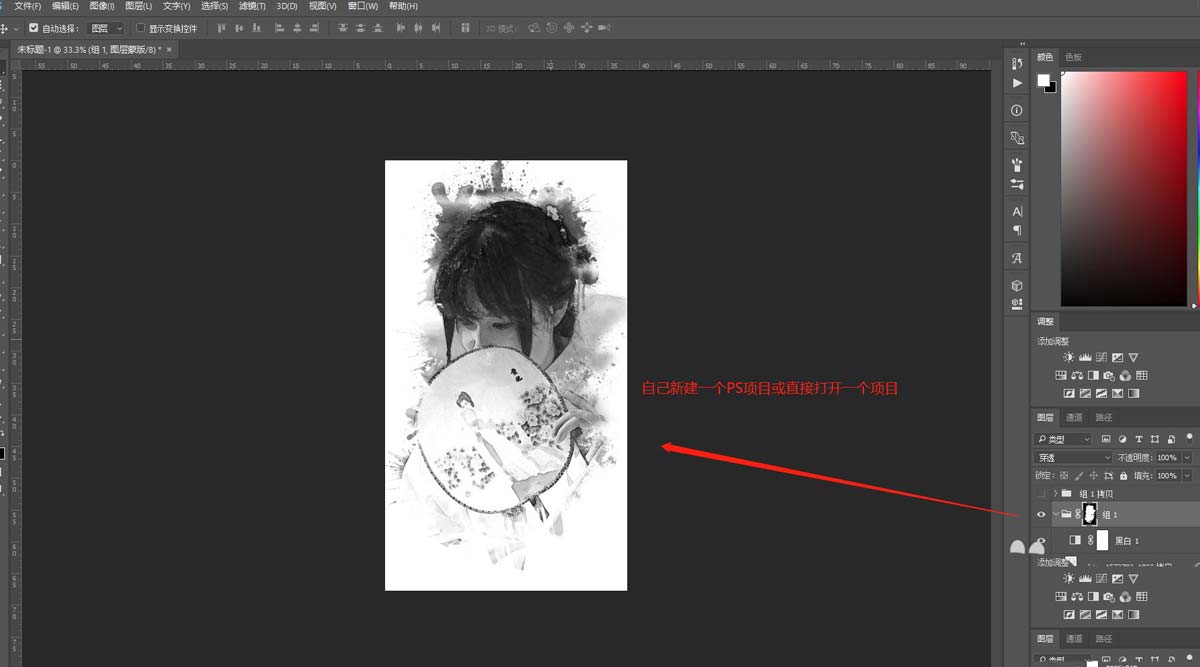The width and height of the screenshot is (1200, 667).
Task: Lock position icon in upper Layers panel
Action: [1094, 475]
